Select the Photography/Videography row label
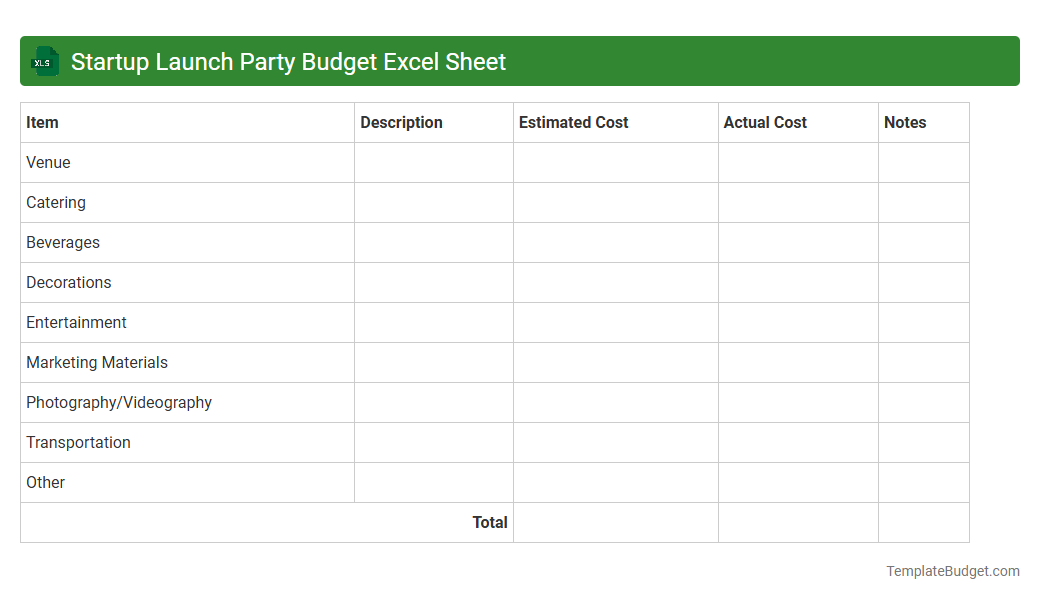1040x600 pixels. tap(118, 402)
